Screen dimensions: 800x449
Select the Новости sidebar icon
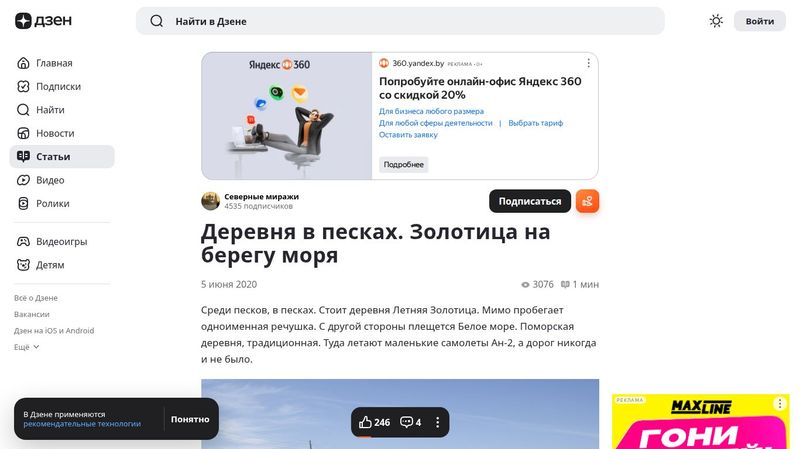click(x=24, y=133)
